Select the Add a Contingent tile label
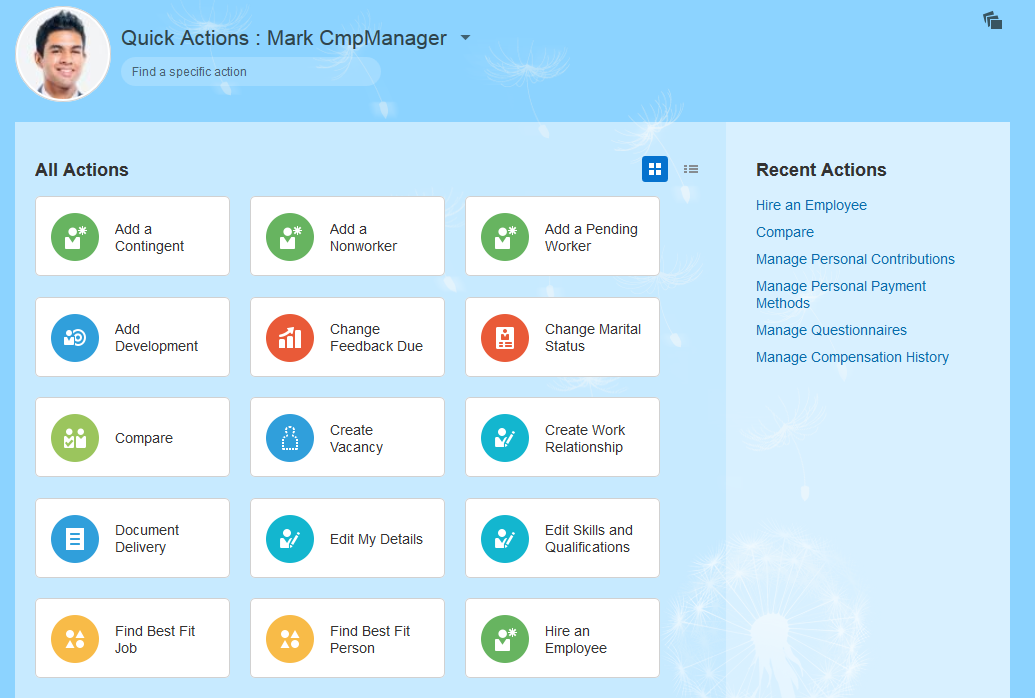The image size is (1035, 698). point(149,238)
